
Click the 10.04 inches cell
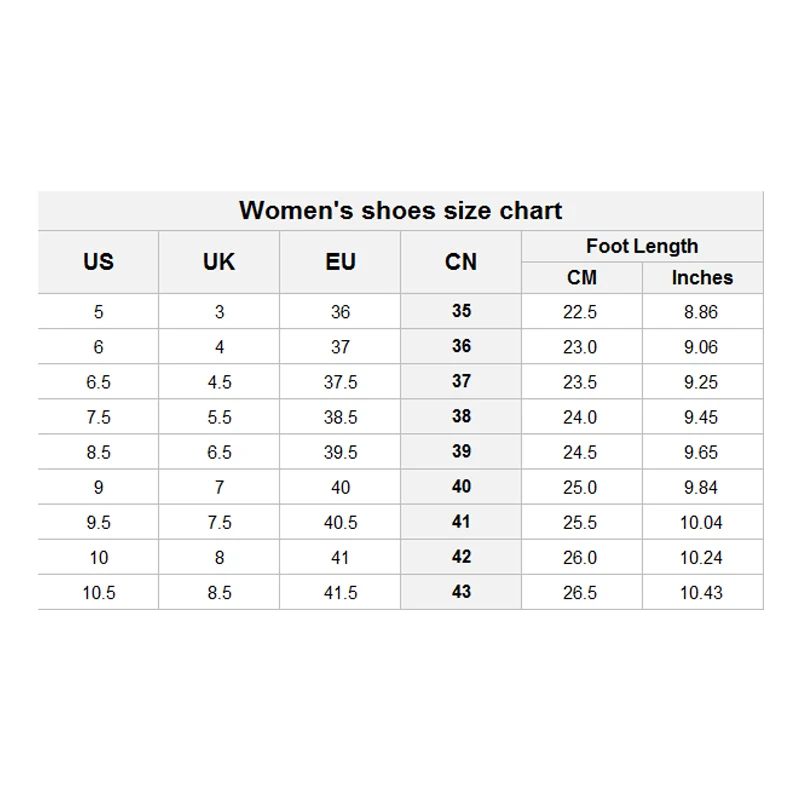tap(702, 522)
